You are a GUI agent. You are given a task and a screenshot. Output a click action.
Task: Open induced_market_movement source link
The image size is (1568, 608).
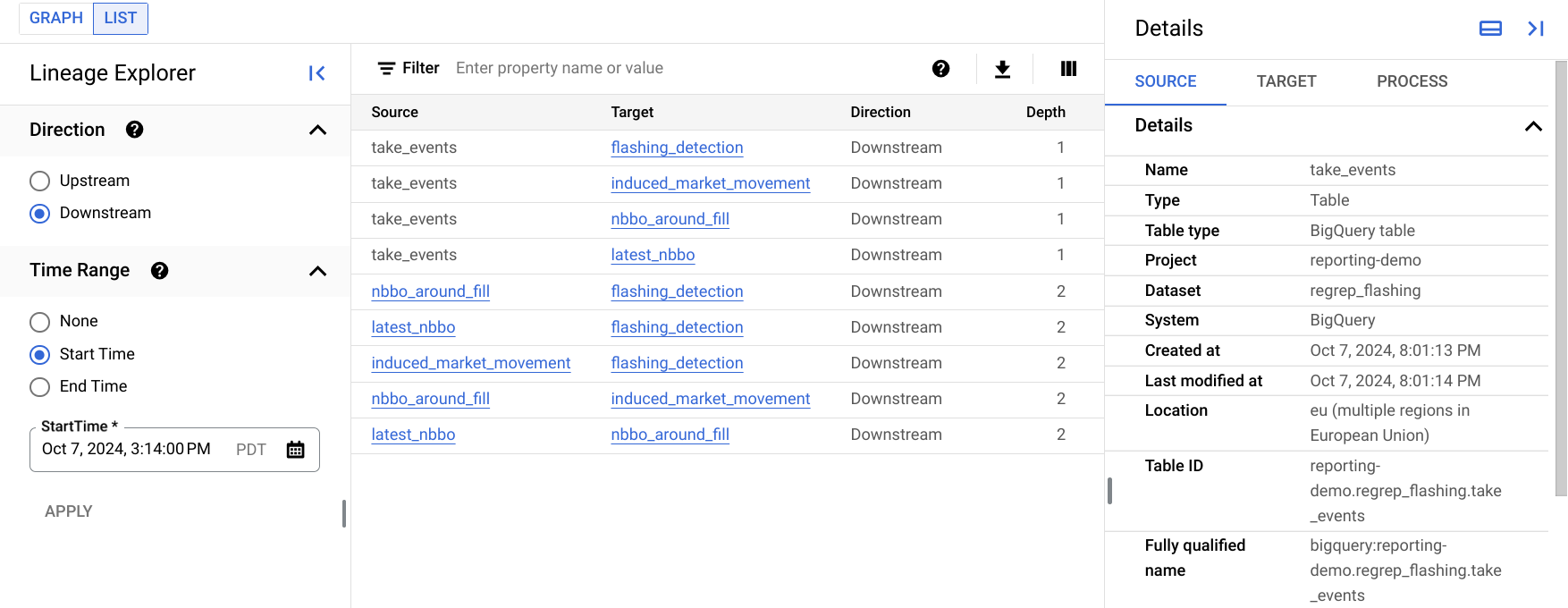tap(470, 363)
